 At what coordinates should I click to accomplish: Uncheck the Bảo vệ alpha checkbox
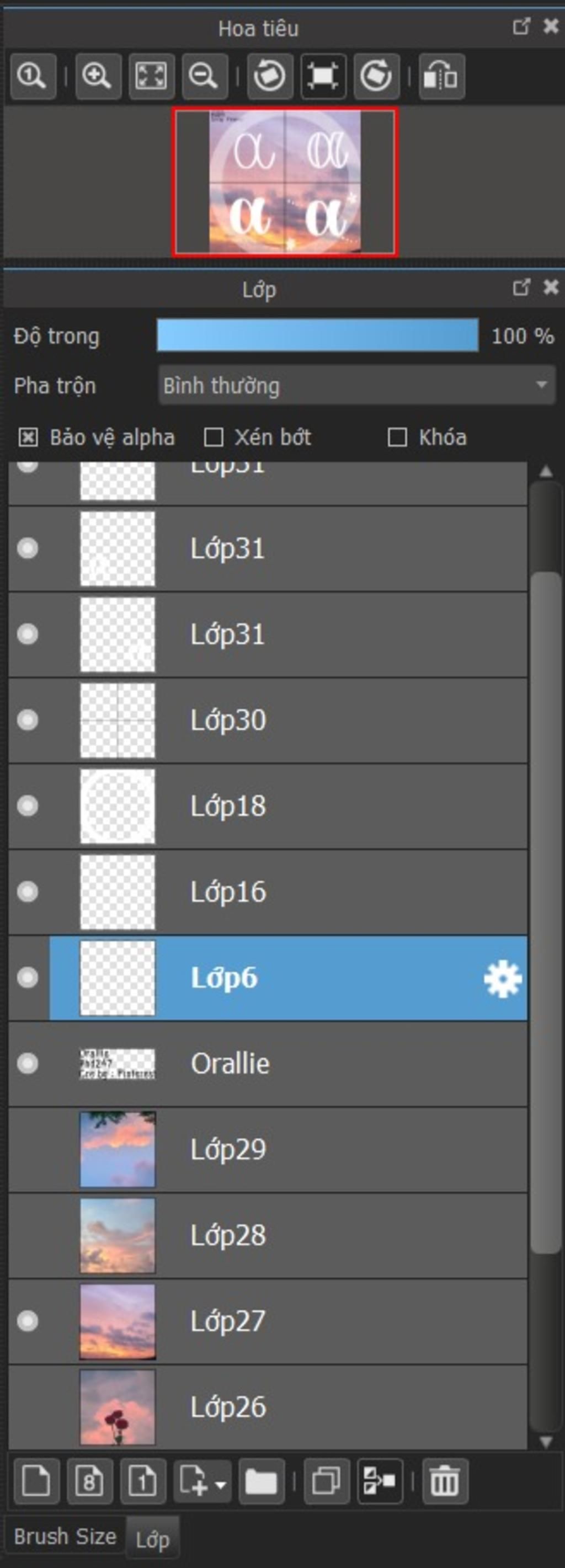click(x=28, y=438)
